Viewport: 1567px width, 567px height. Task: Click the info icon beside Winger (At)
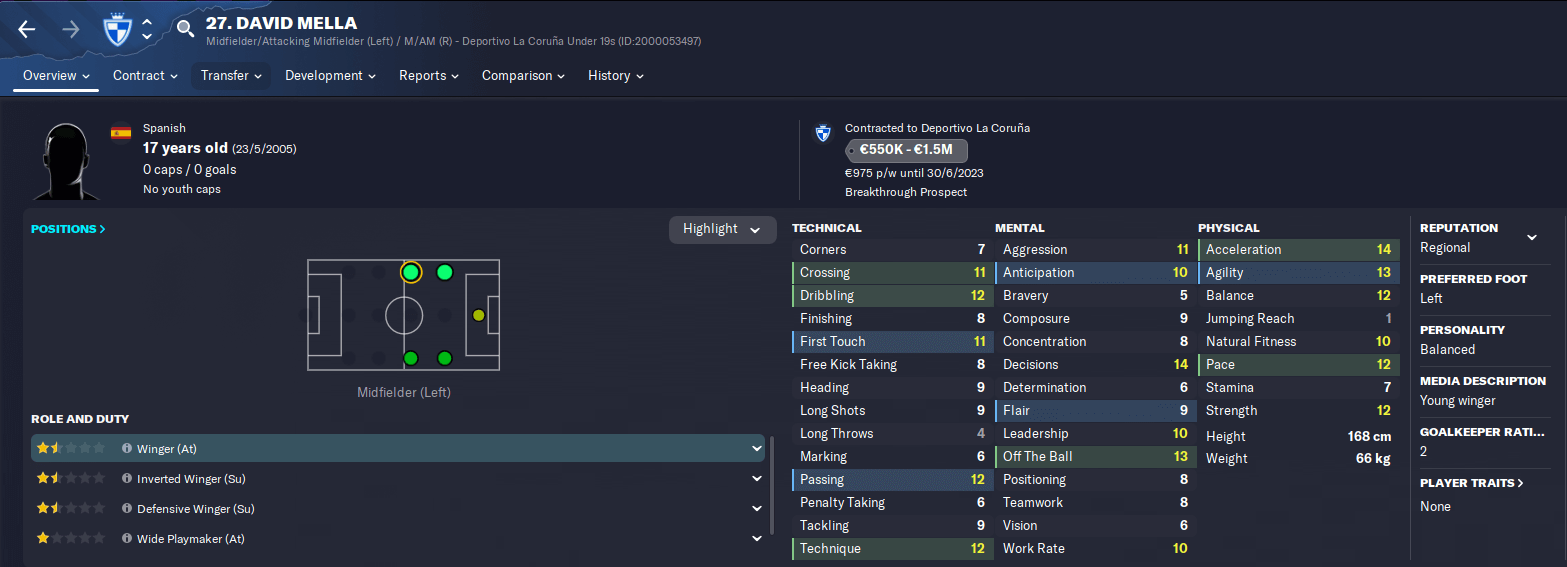pyautogui.click(x=127, y=449)
